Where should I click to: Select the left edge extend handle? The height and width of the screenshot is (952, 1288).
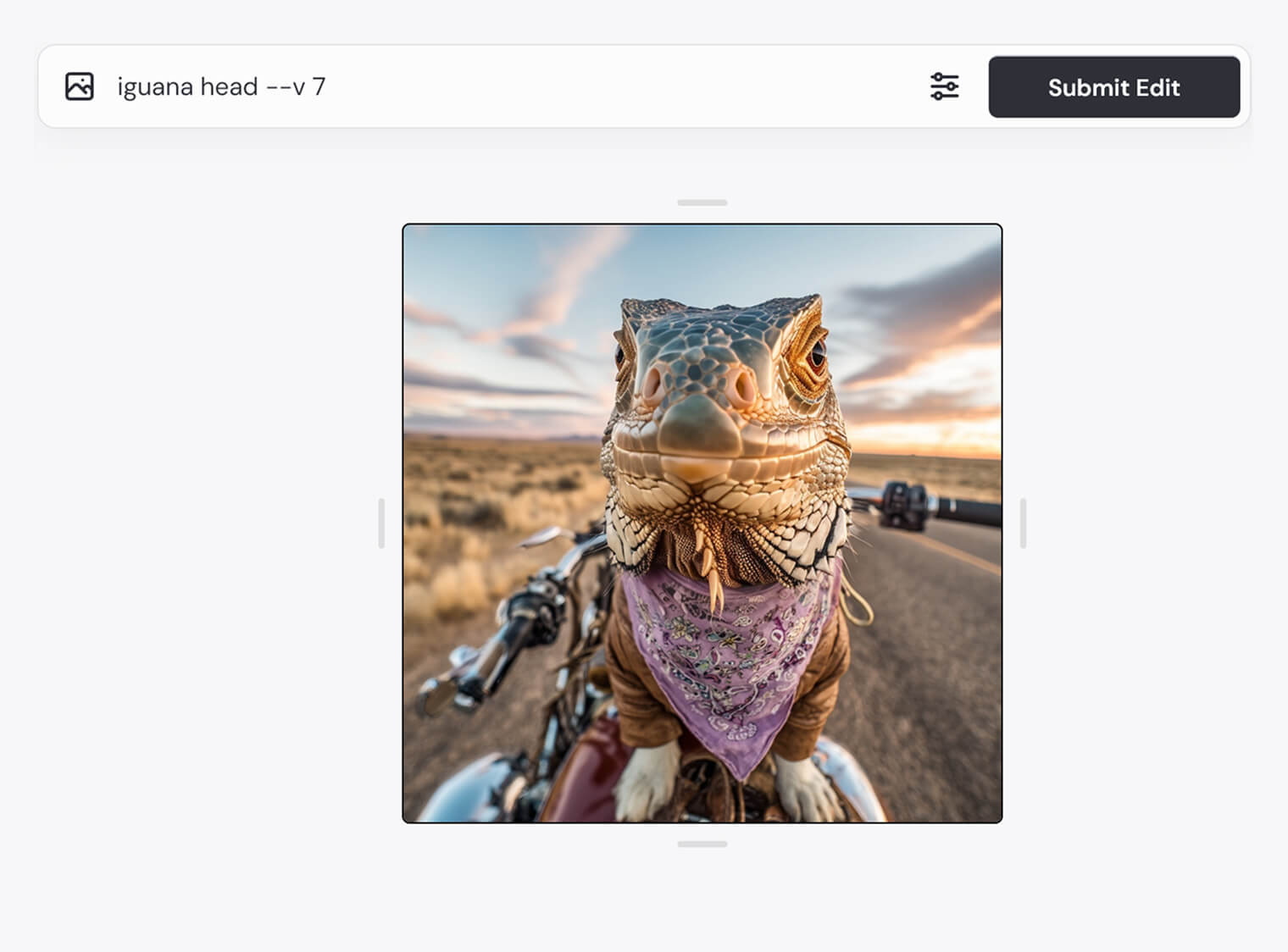[381, 523]
